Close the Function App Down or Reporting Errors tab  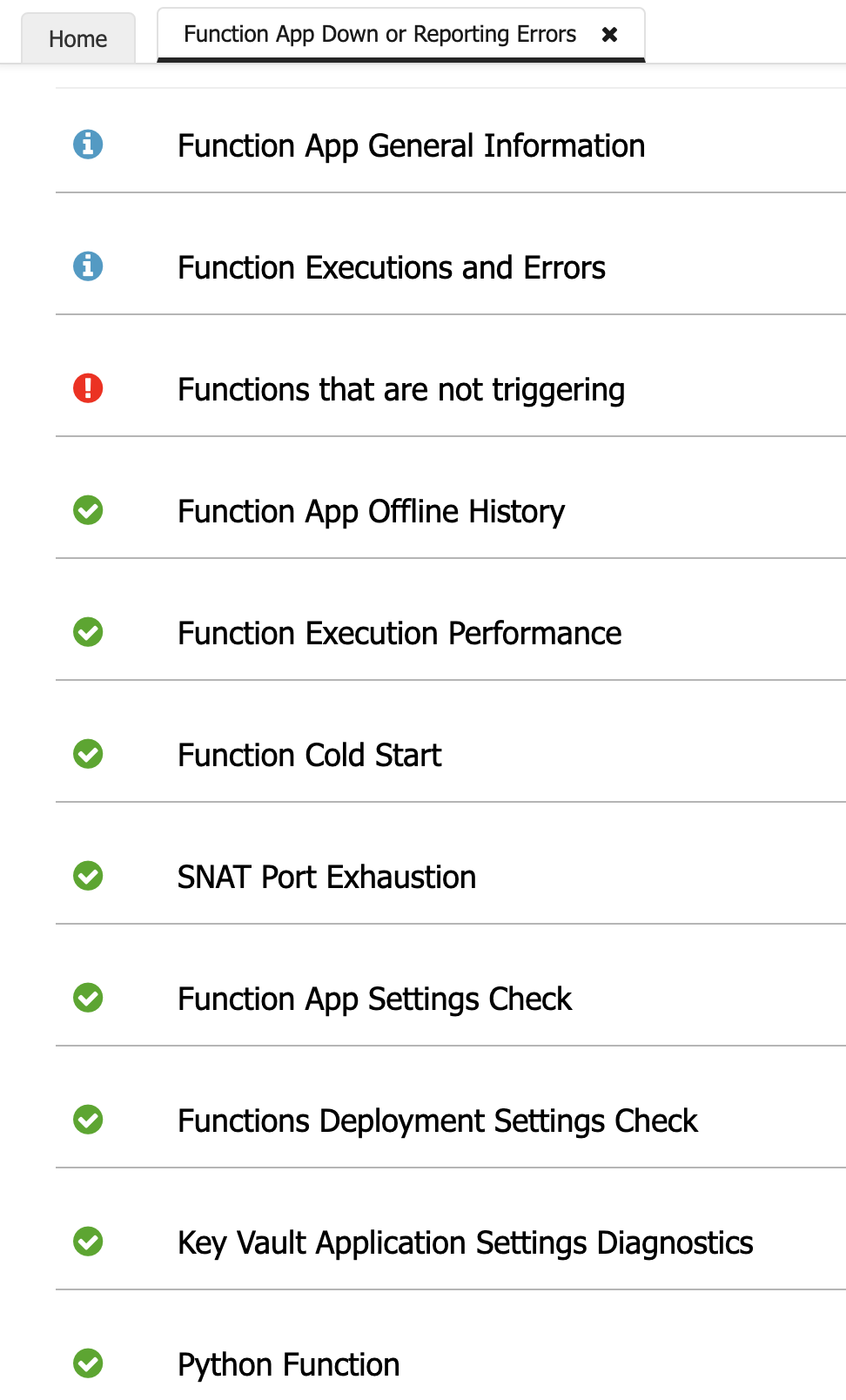[609, 34]
